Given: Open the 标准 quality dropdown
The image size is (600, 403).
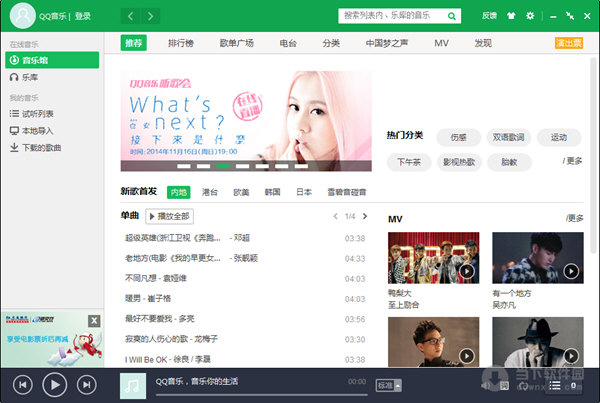Looking at the screenshot, I should [x=389, y=386].
